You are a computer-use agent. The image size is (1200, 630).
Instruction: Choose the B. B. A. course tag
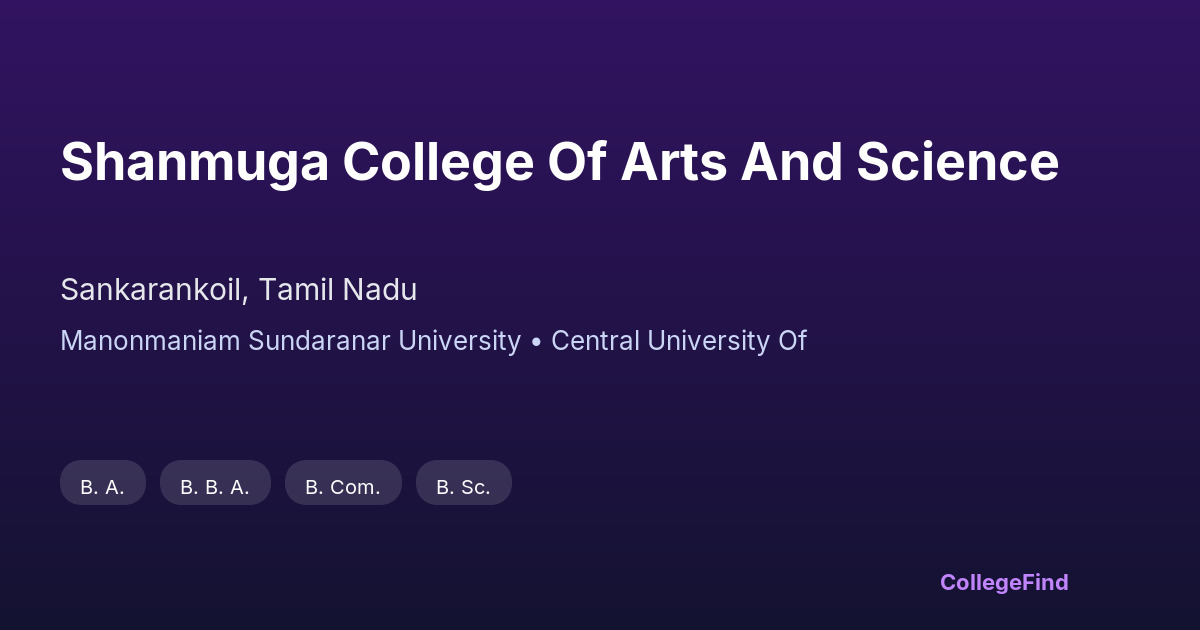pos(215,487)
